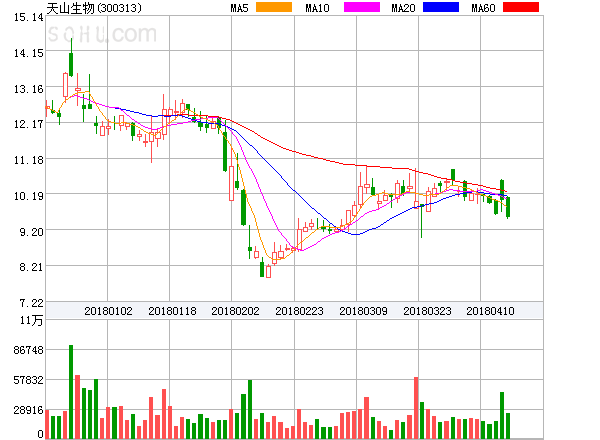This screenshot has width=600, height=440.
Task: Click the 14.15 price axis label
Action: click(x=29, y=53)
